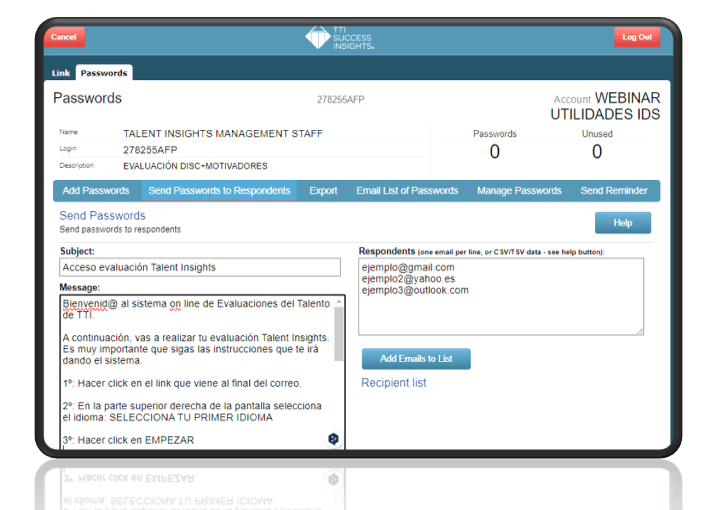Click the Log Out button
Image resolution: width=713 pixels, height=510 pixels.
[636, 37]
